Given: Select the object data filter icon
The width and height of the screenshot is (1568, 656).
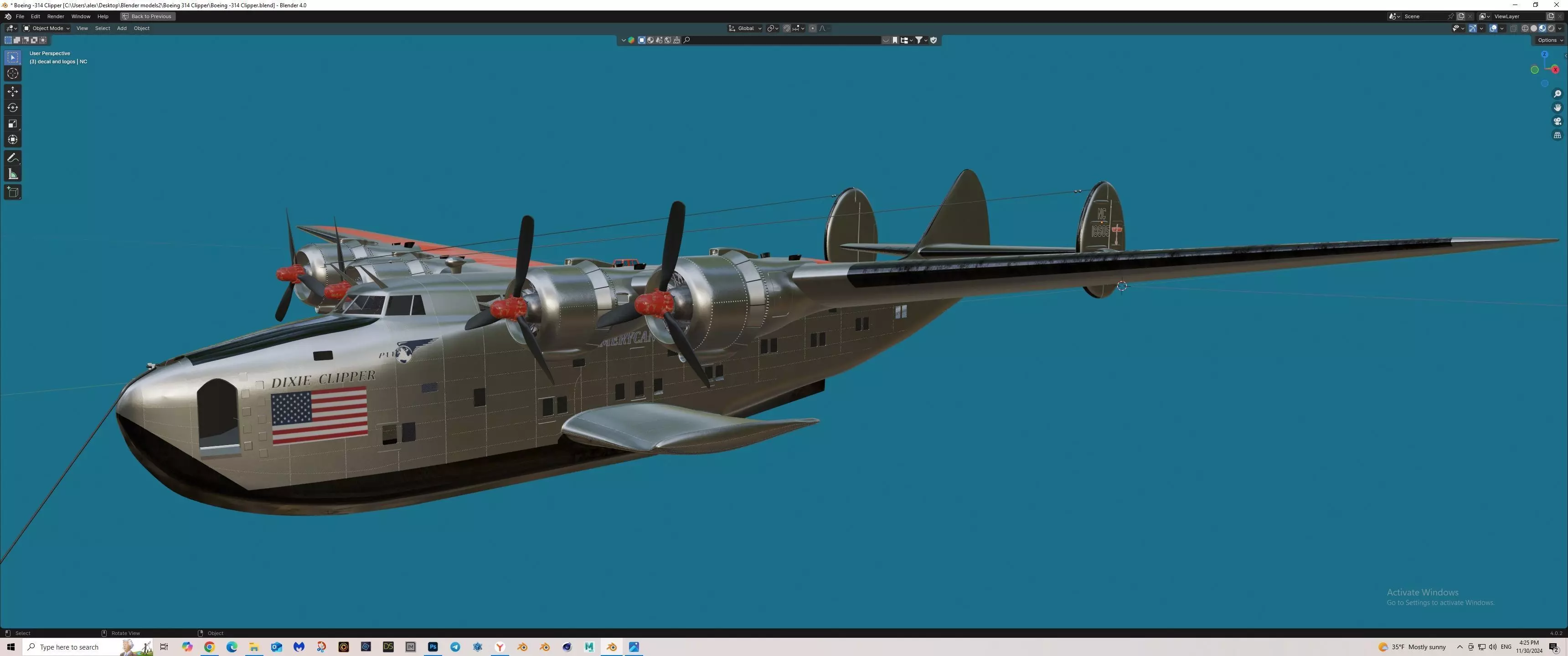Looking at the screenshot, I should 642,40.
